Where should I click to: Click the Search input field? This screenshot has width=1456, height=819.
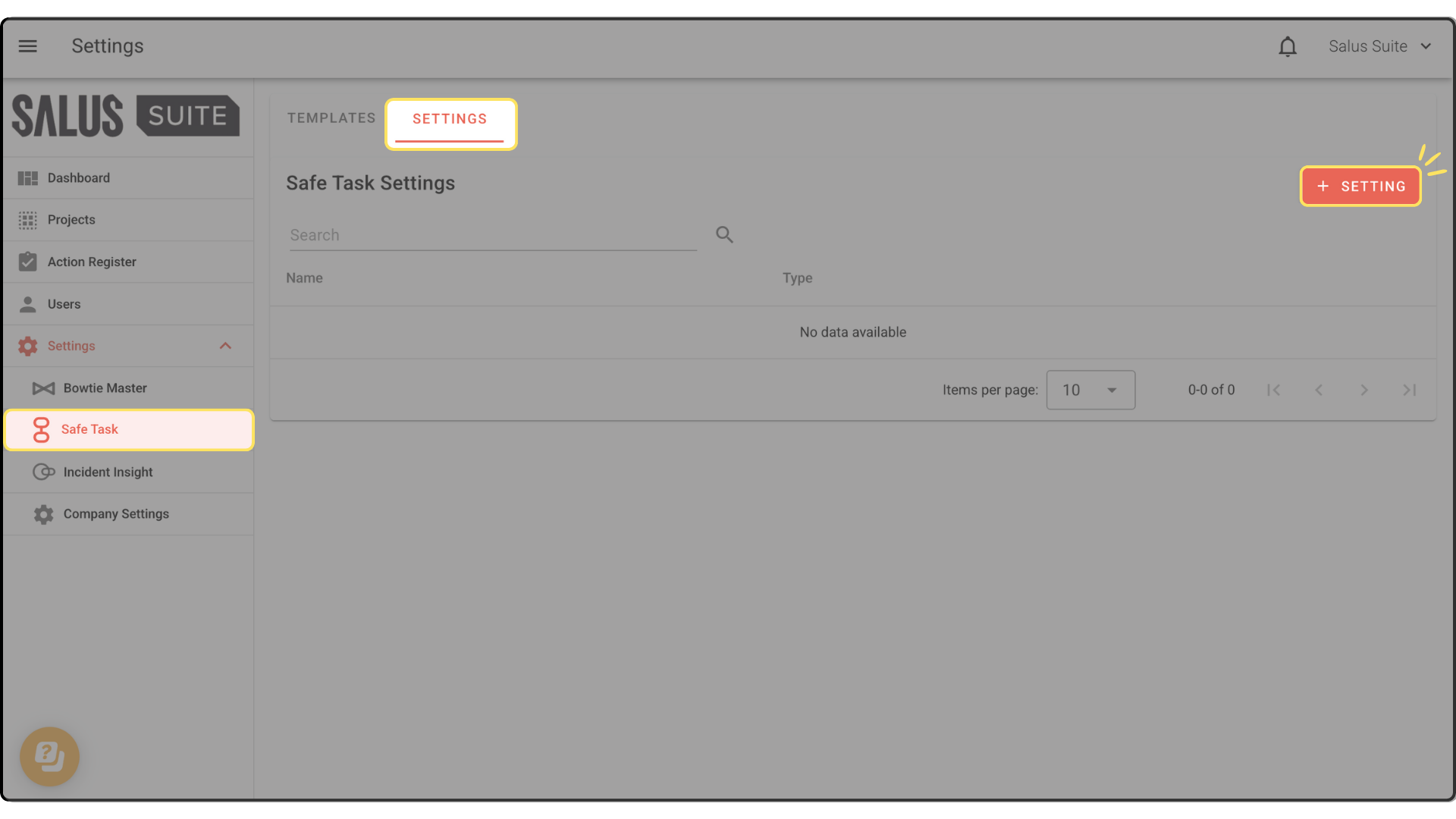coord(492,235)
